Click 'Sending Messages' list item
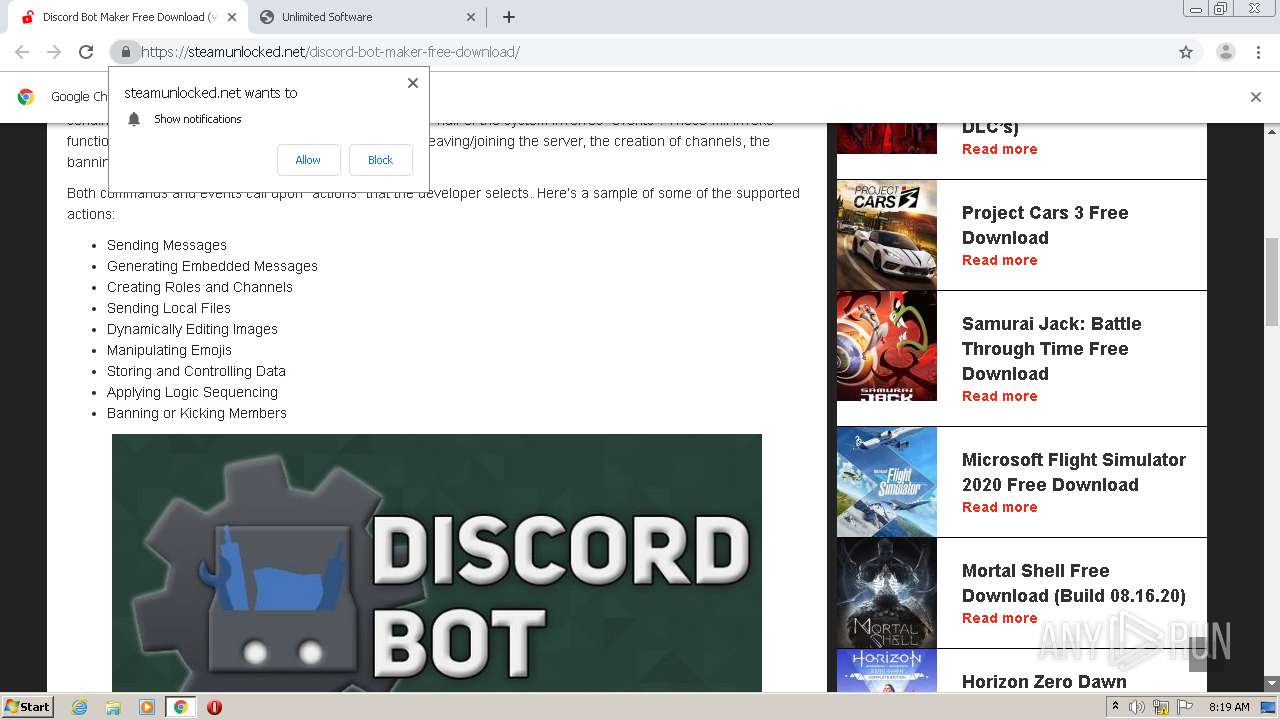The image size is (1280, 720). 167,245
